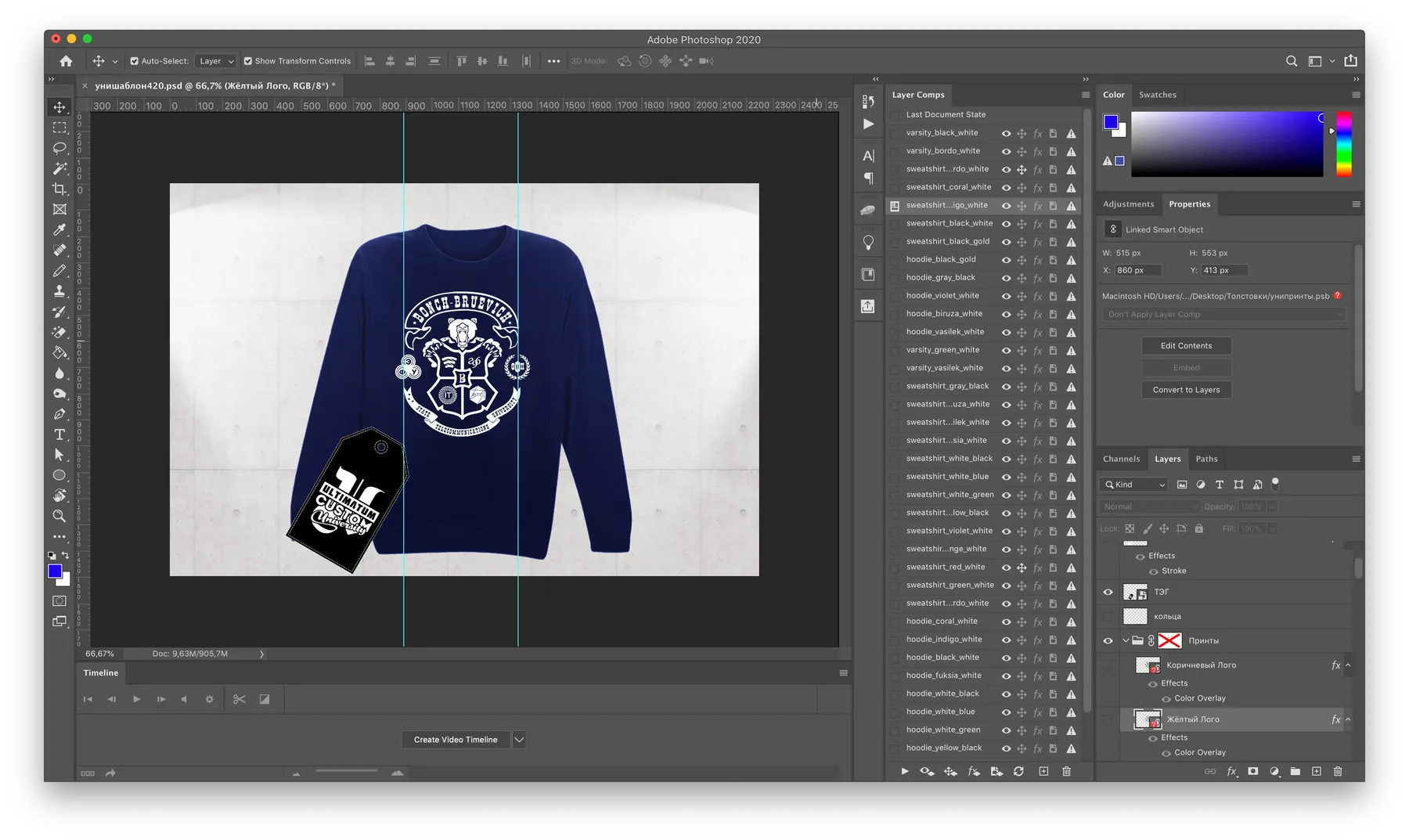Image resolution: width=1409 pixels, height=840 pixels.
Task: Click the Edit Contents button
Action: [x=1186, y=346]
